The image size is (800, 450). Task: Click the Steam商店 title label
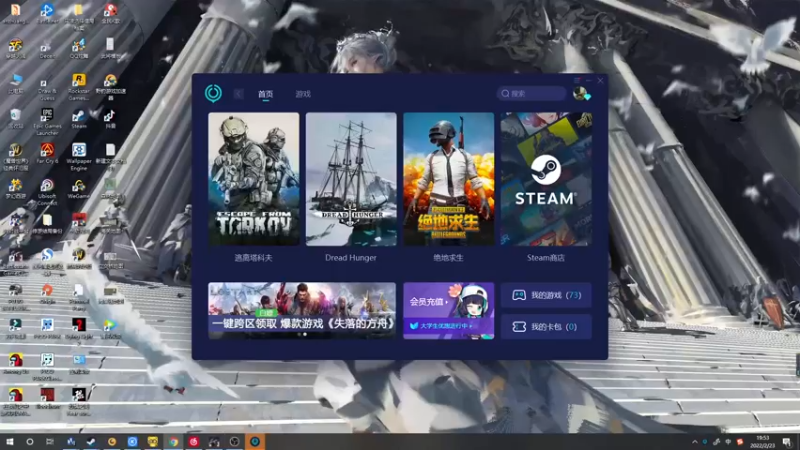click(x=546, y=258)
